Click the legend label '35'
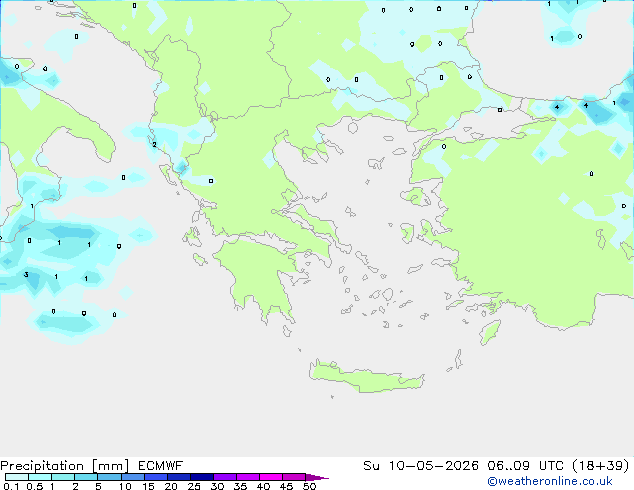This screenshot has height=490, width=634. 240,486
